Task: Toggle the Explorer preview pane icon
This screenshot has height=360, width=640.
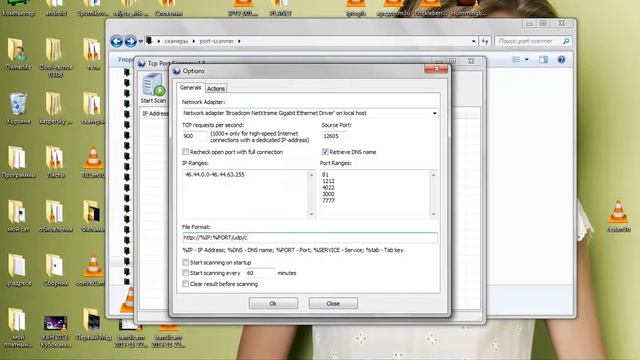Action: click(543, 60)
